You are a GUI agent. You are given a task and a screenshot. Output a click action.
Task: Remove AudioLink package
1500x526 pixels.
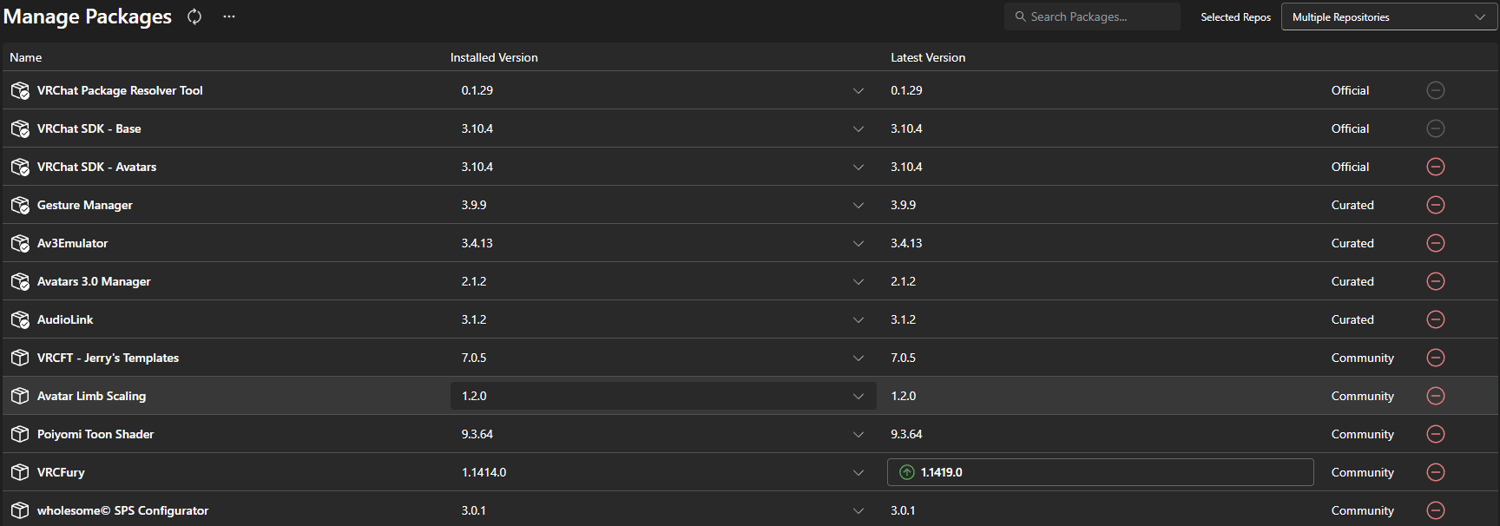pos(1436,320)
